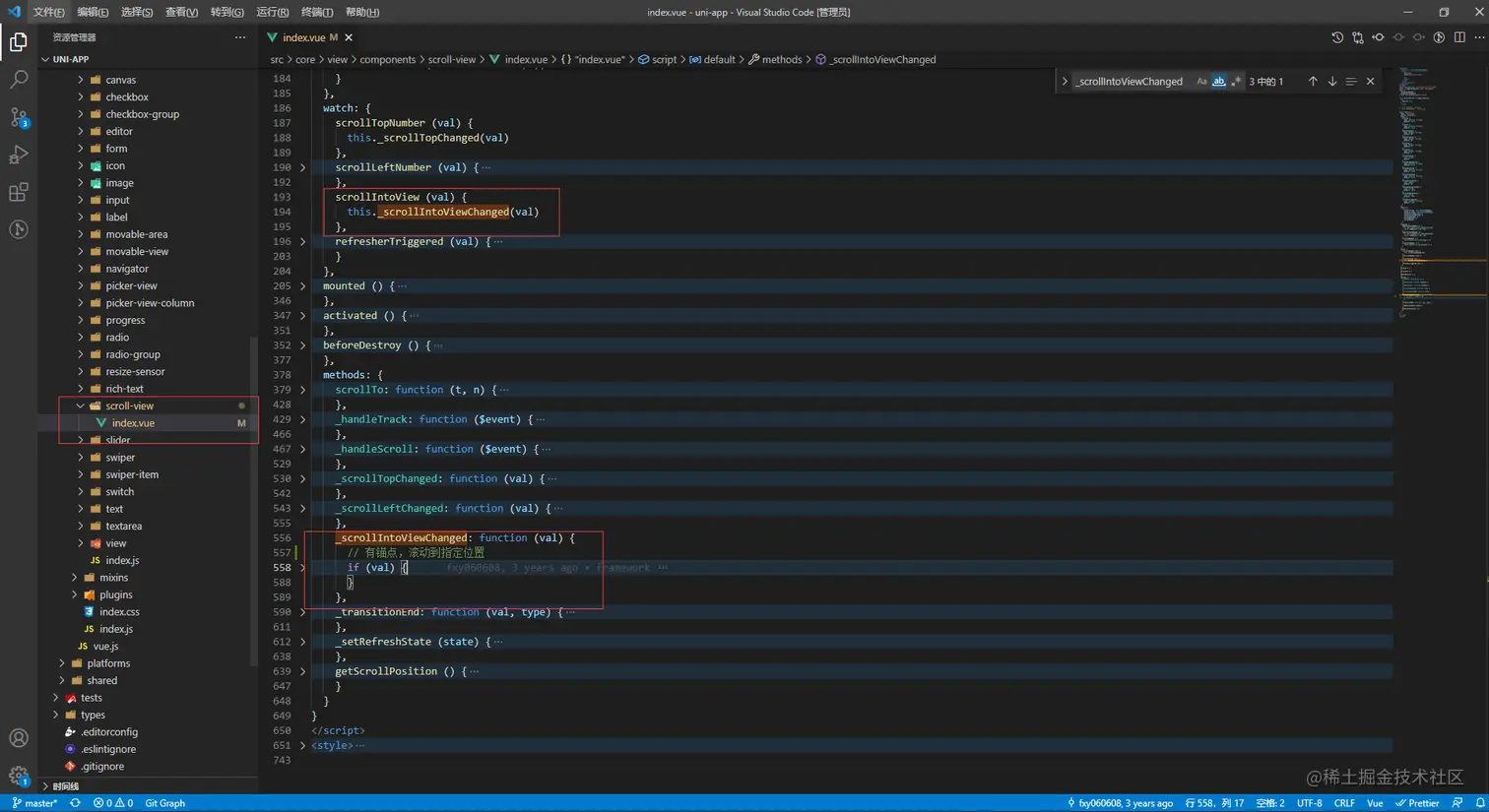Click fxy060608 blame info in status bar

pyautogui.click(x=1120, y=803)
